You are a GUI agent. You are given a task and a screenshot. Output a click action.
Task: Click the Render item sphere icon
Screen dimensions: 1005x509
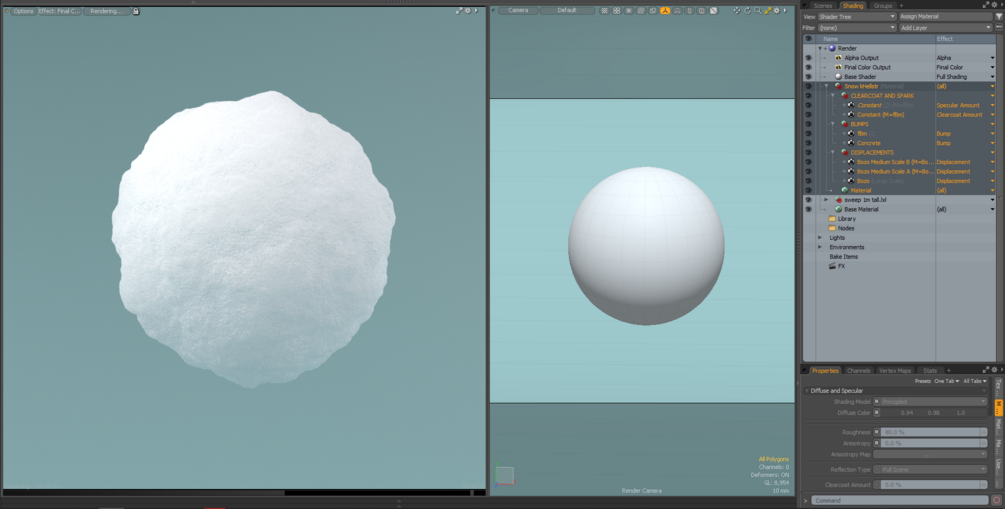click(x=832, y=48)
